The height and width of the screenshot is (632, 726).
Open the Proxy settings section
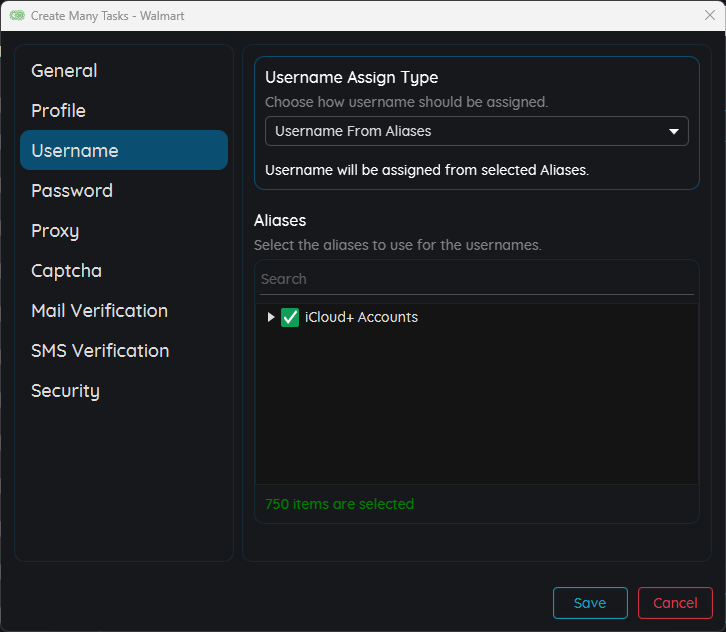[55, 231]
